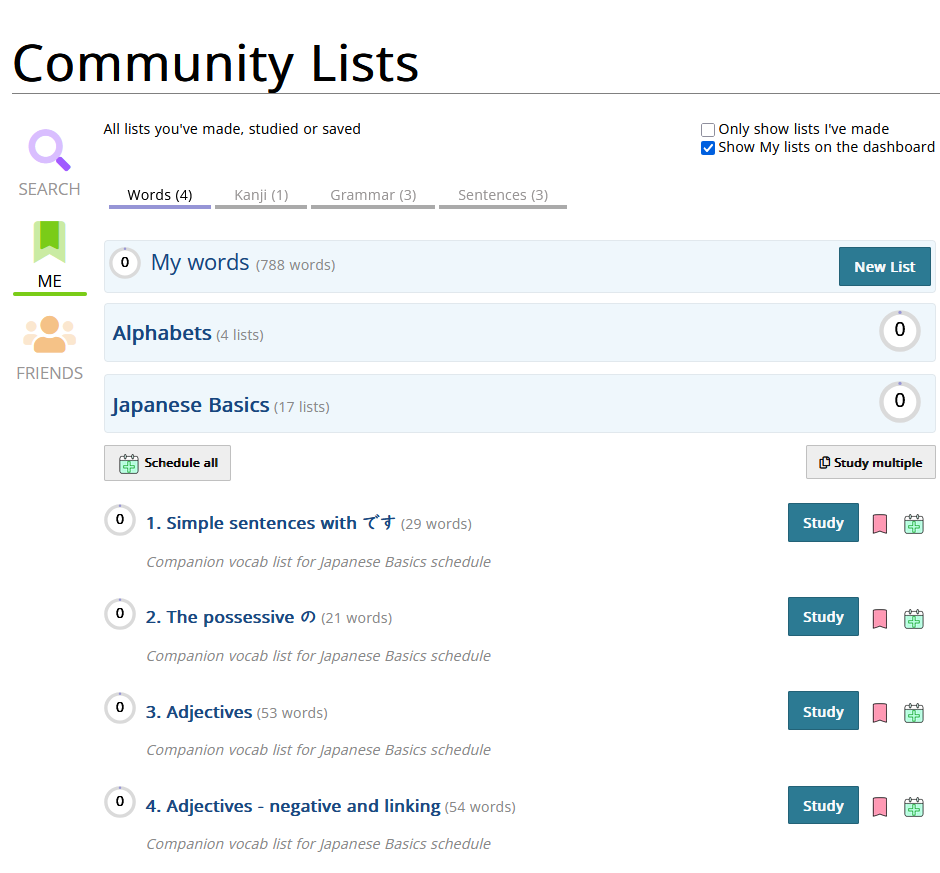This screenshot has height=873, width=940.
Task: Click pink bookmark icon for Simple sentences list
Action: pos(880,523)
